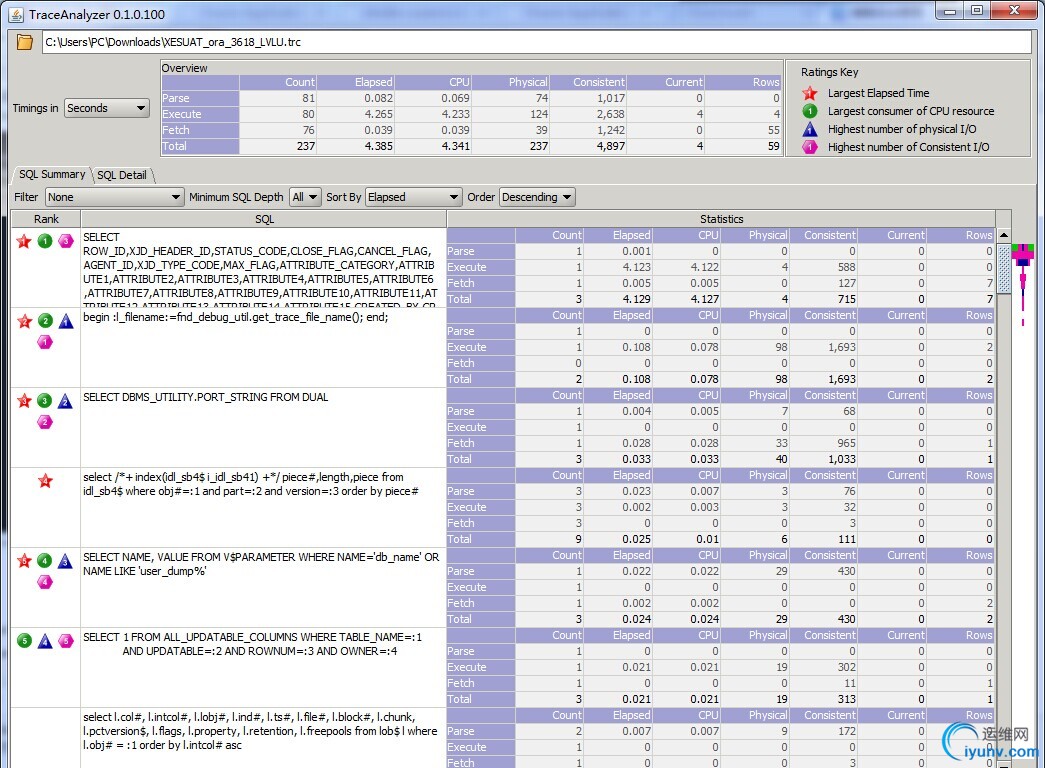Click red star icon on get_trace_file_name row
Viewport: 1045px width, 768px height.
pyautogui.click(x=24, y=321)
